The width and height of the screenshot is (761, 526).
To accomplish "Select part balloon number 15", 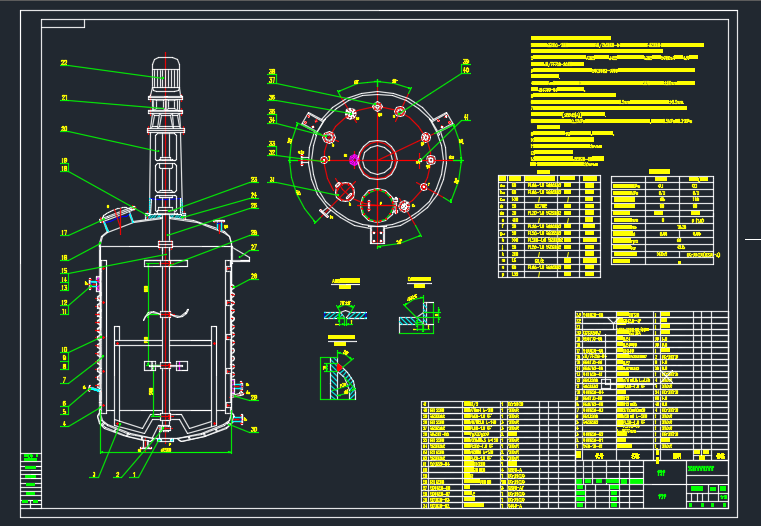I will pyautogui.click(x=64, y=271).
